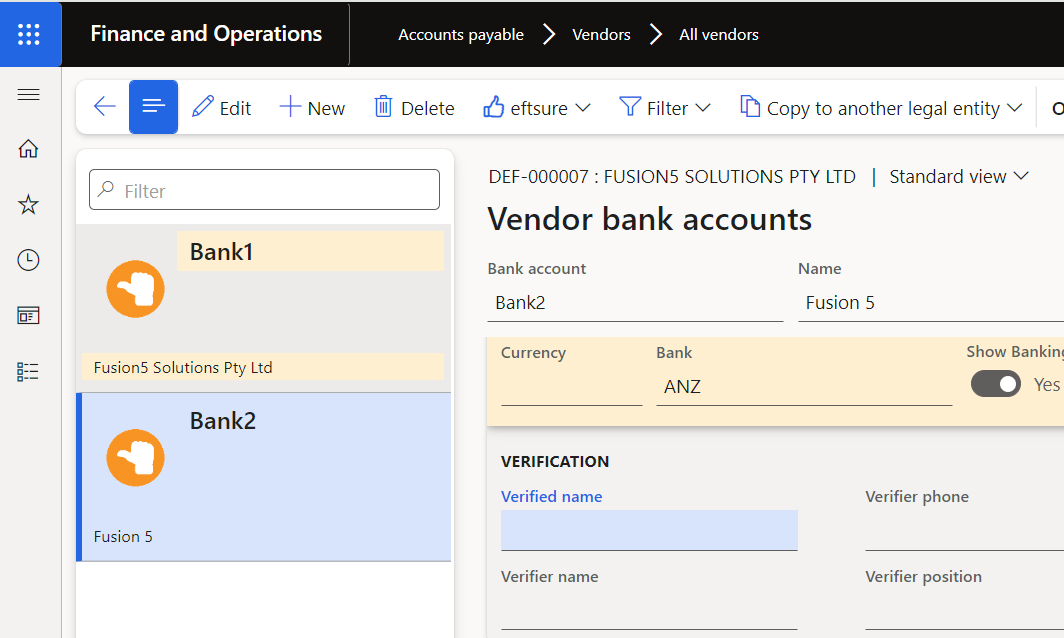Open Favorites star icon in sidebar
Image resolution: width=1064 pixels, height=638 pixels.
[28, 204]
